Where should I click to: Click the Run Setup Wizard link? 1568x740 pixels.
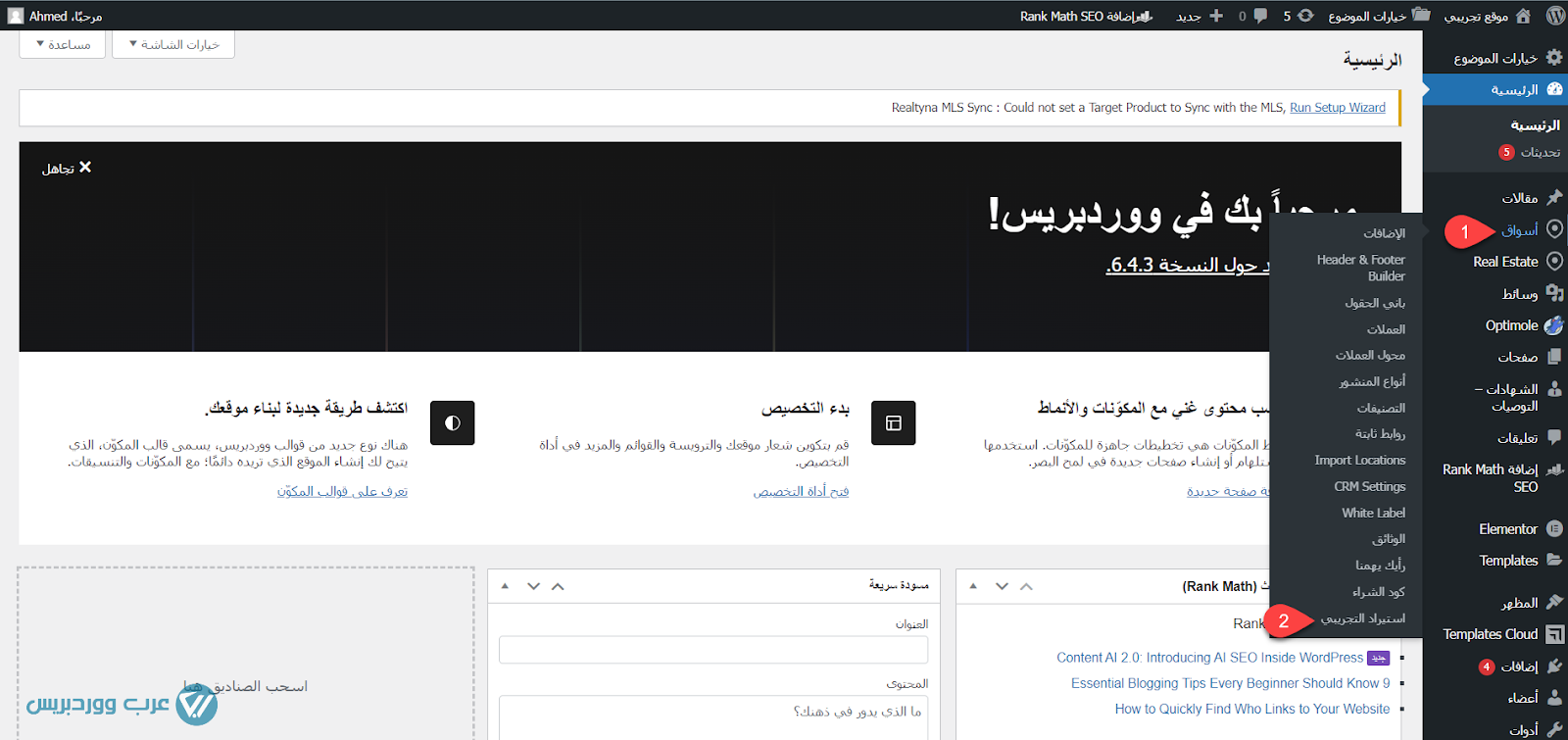(1337, 108)
